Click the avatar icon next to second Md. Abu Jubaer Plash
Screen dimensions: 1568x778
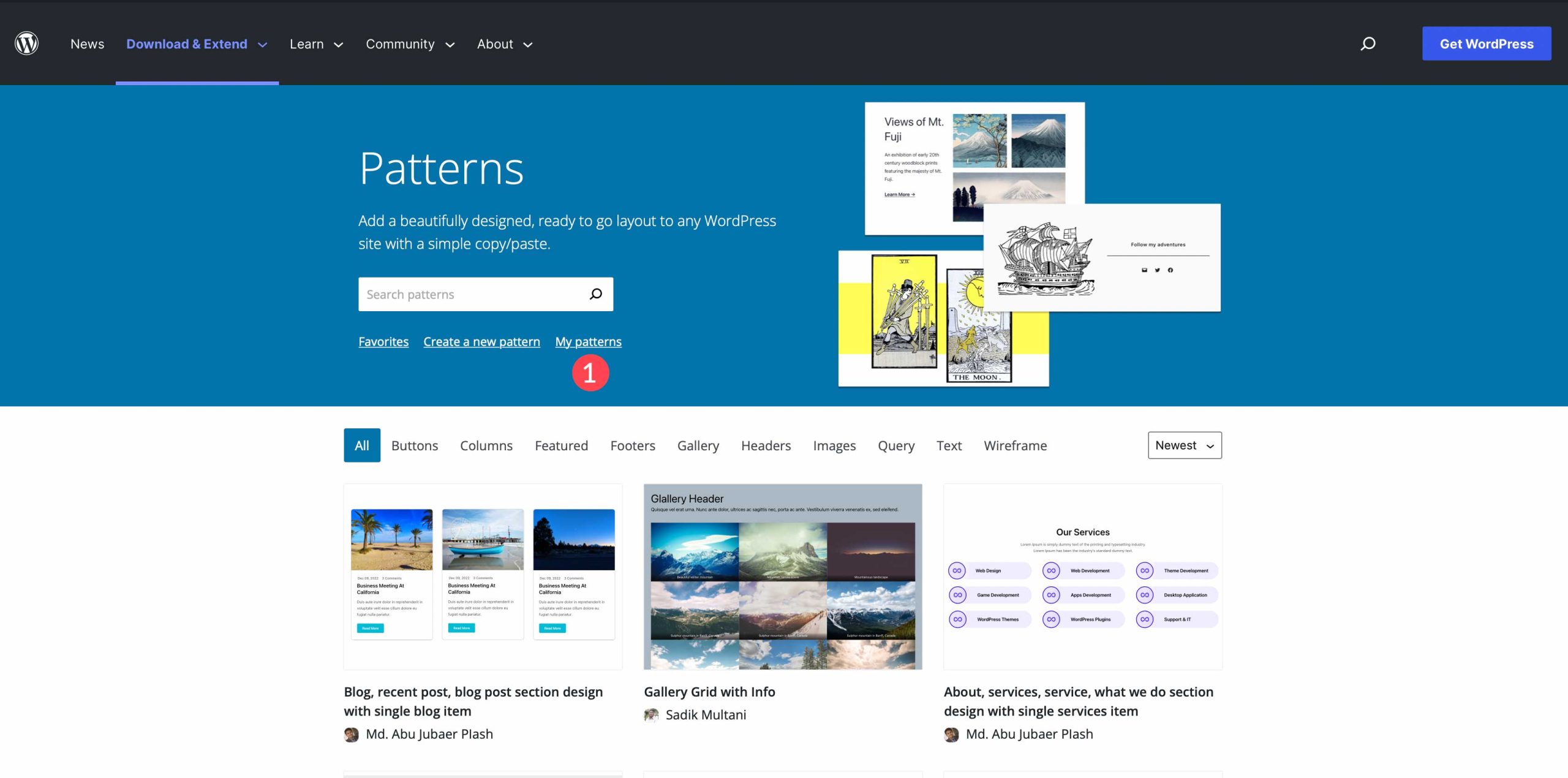click(x=951, y=732)
